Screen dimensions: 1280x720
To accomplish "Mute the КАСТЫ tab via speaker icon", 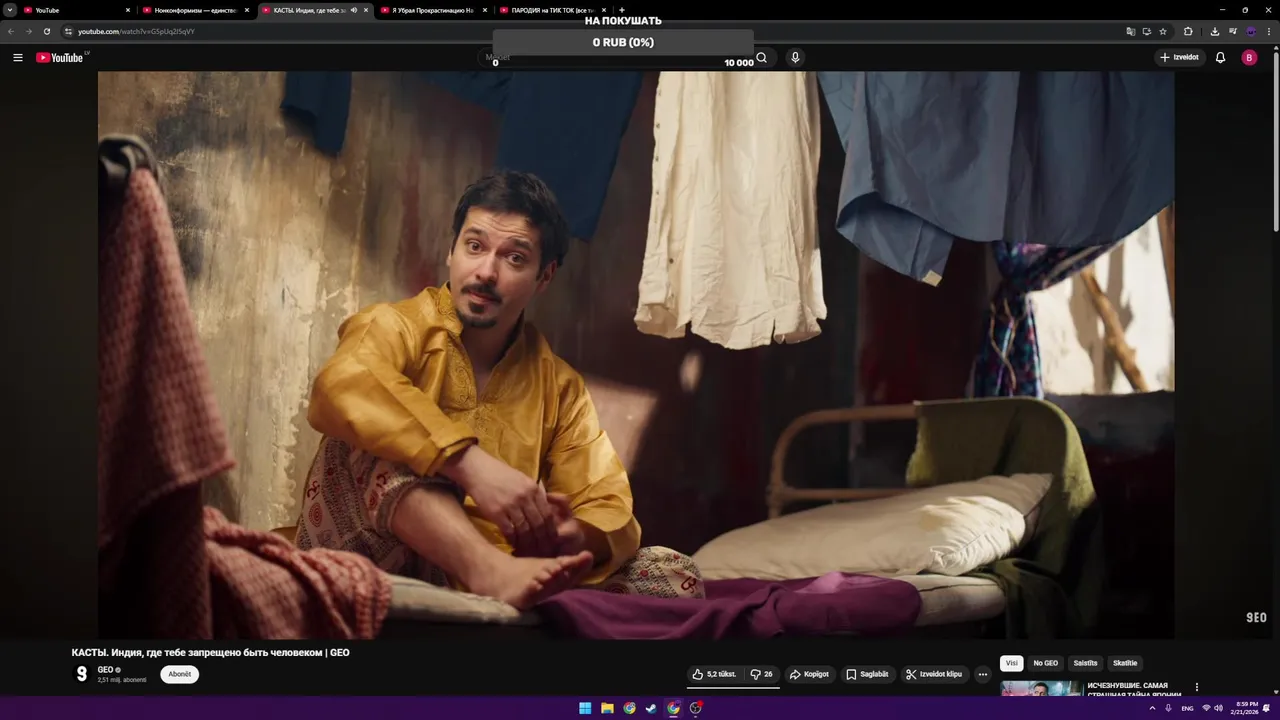I will pyautogui.click(x=353, y=10).
